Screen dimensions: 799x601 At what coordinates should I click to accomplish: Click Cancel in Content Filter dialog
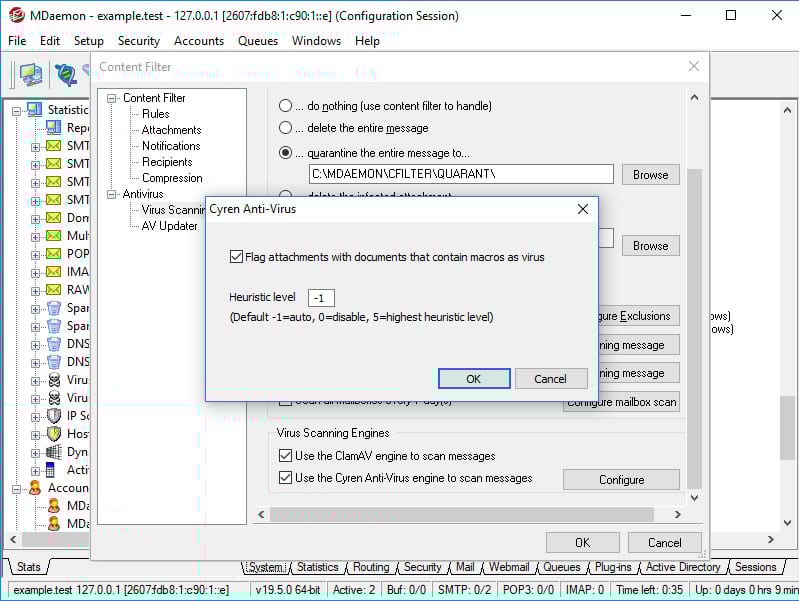(664, 542)
